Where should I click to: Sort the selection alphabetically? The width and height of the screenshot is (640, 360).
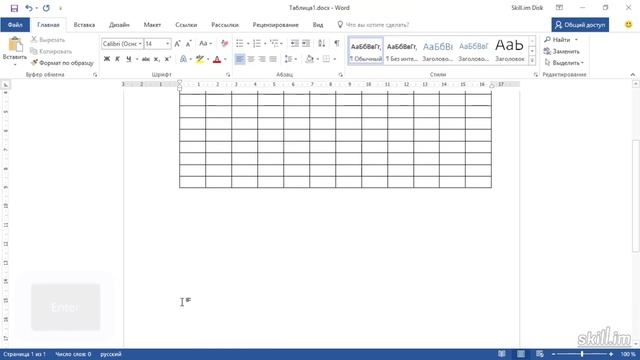(x=321, y=43)
